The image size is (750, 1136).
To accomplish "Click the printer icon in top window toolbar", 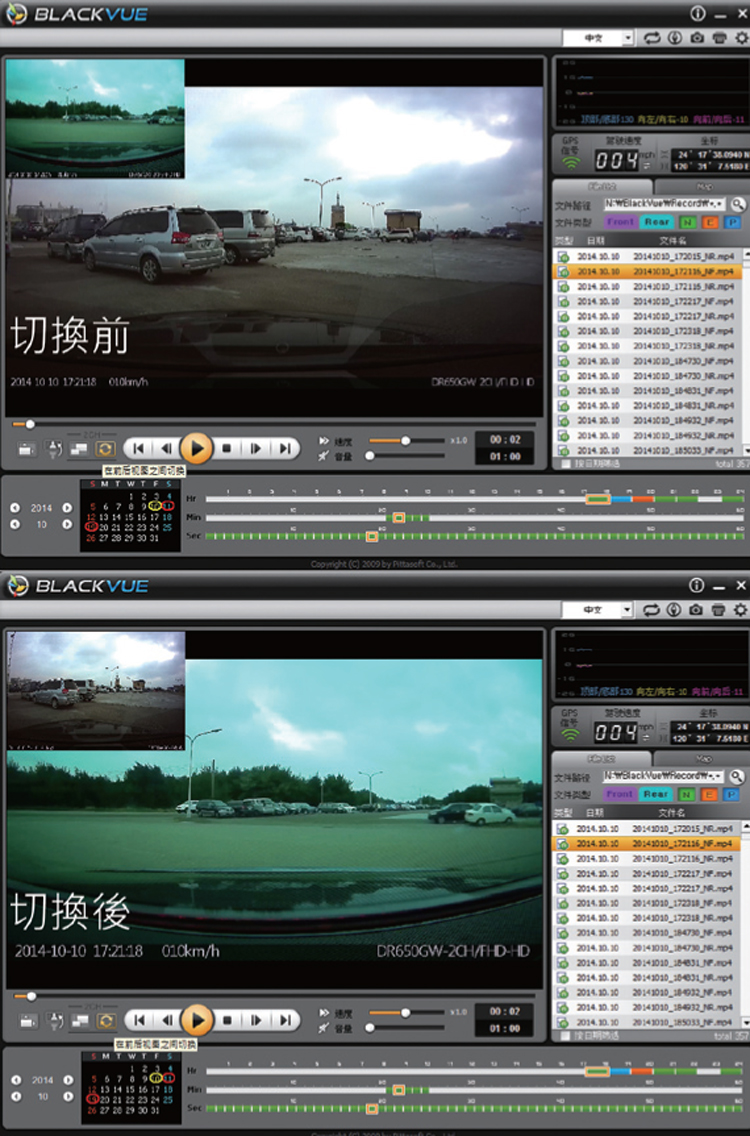I will coord(718,38).
